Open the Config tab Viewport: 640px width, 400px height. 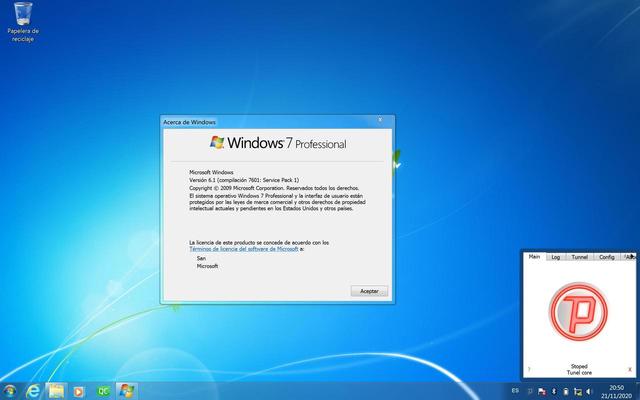[x=607, y=257]
